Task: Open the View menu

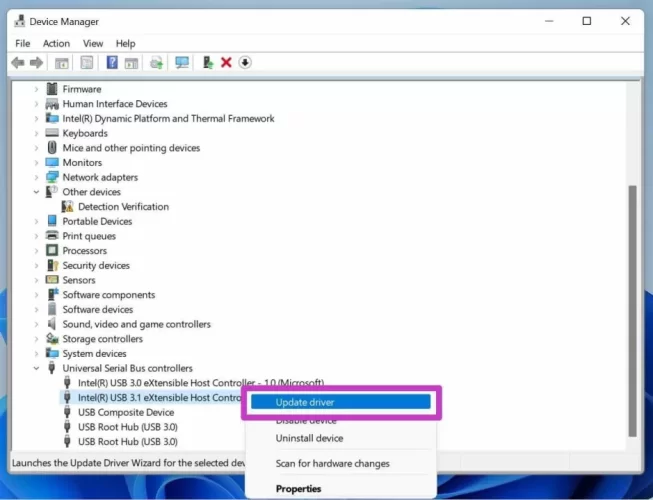Action: [93, 43]
